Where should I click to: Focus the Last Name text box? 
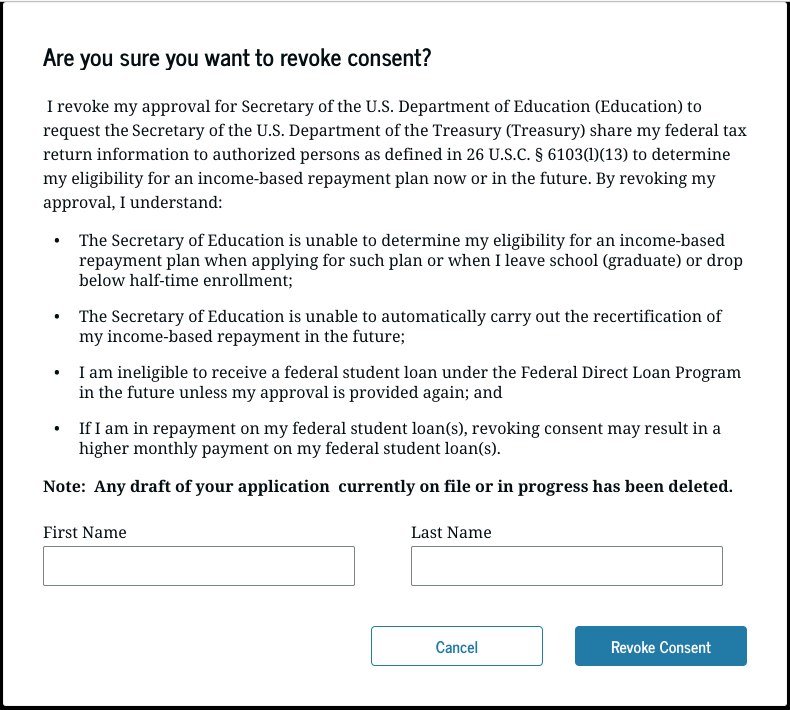pyautogui.click(x=566, y=566)
